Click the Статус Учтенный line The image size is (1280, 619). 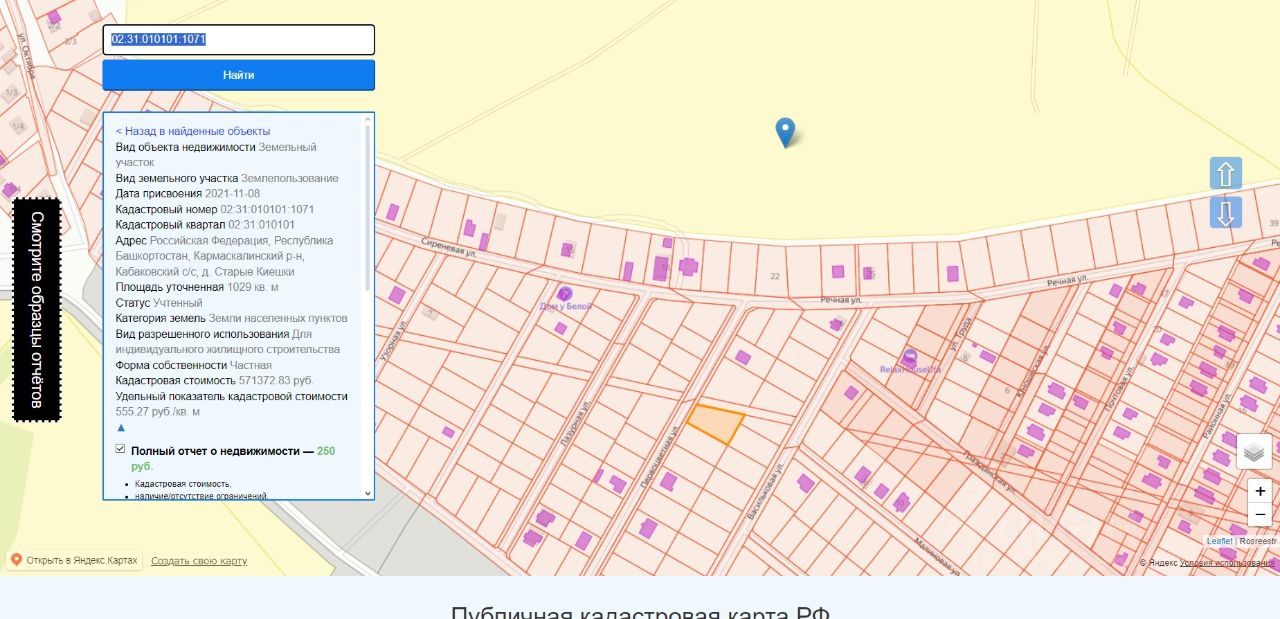pos(159,303)
